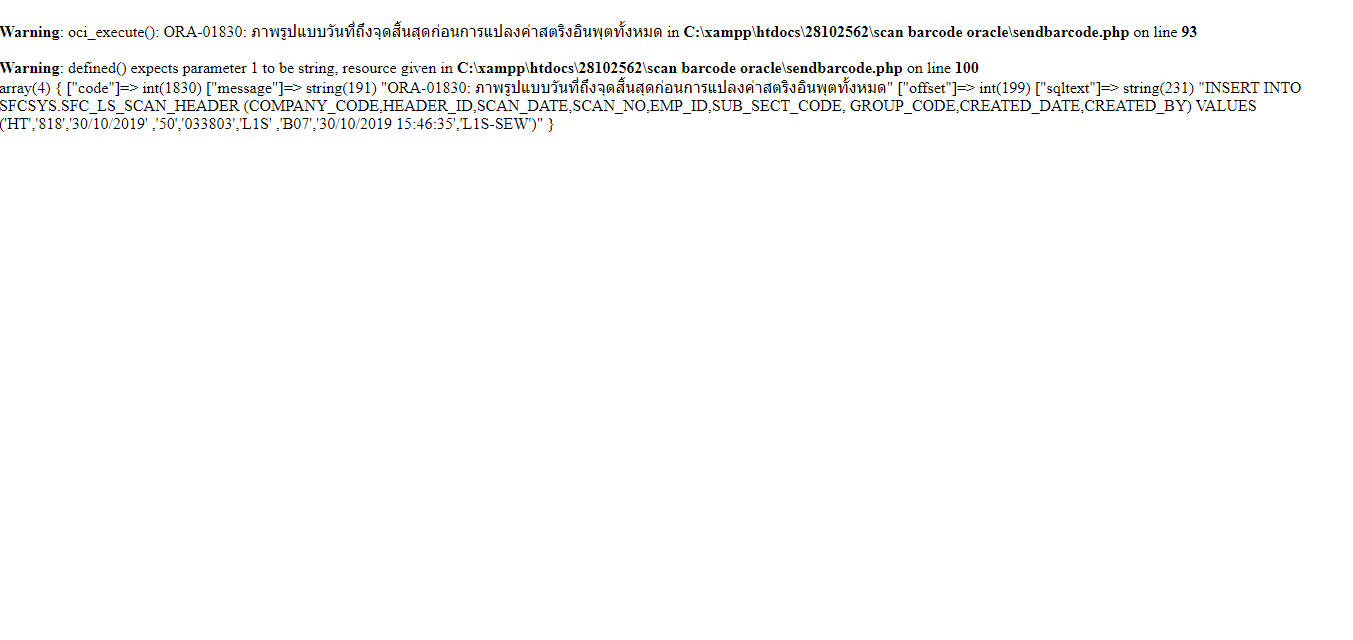Click the oci_execute() function name

(113, 32)
